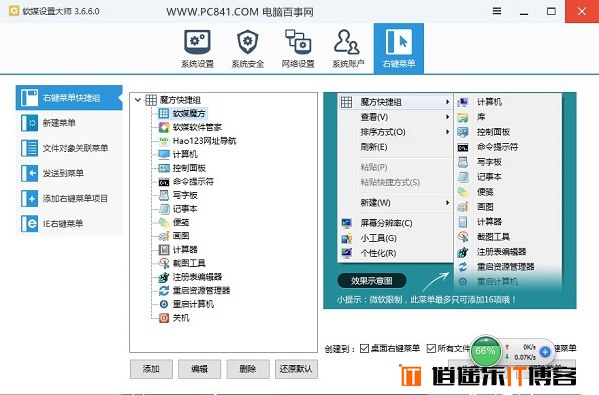Open the 系统安全 shield icon

(248, 48)
